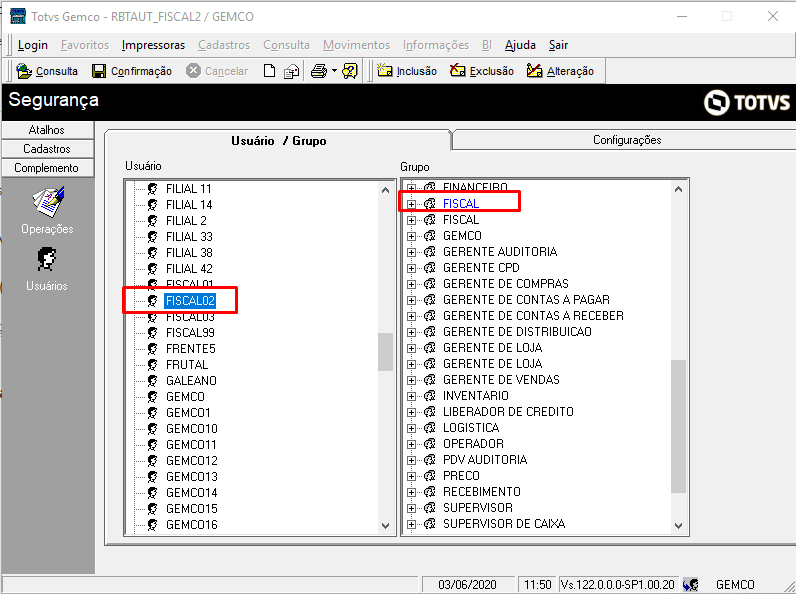Click the Usuário list scroll-up arrow

tap(385, 190)
